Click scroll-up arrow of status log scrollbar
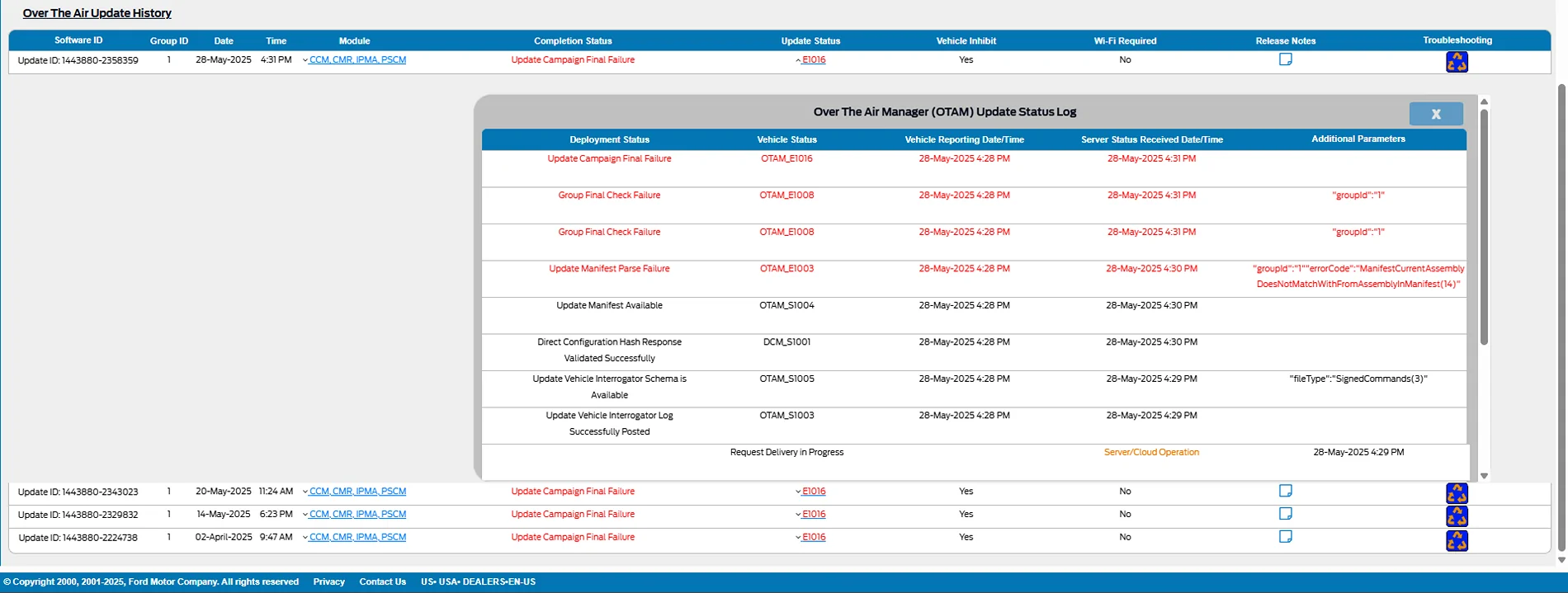The height and width of the screenshot is (593, 1568). (1484, 101)
